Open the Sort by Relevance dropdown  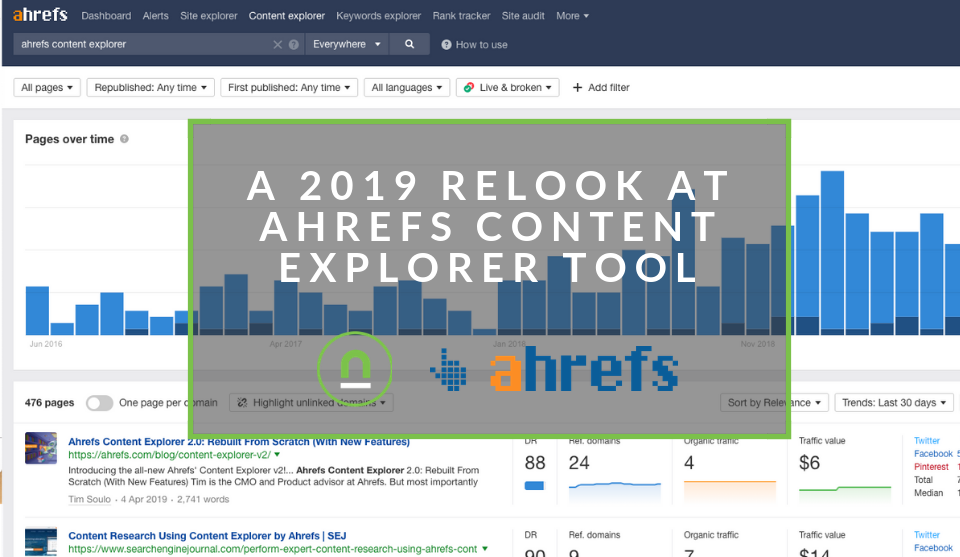click(774, 402)
